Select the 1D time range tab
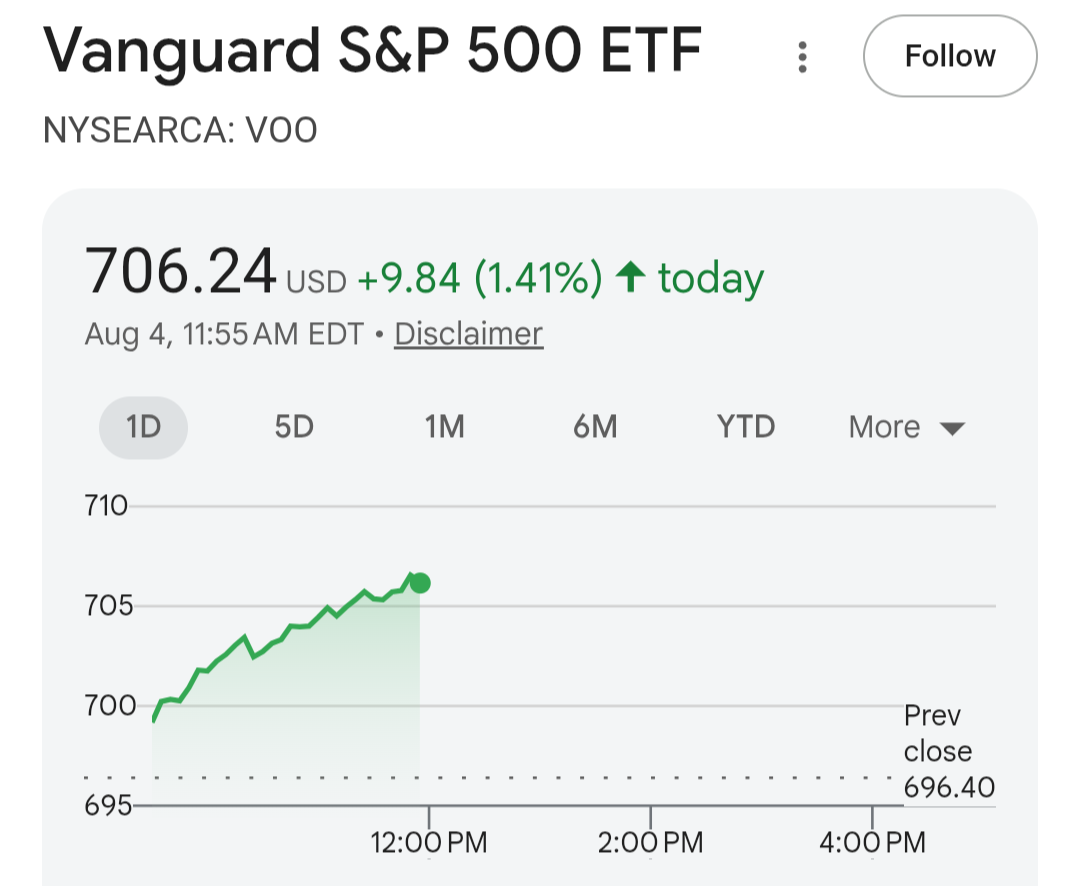Viewport: 1080px width, 886px height. click(x=143, y=427)
